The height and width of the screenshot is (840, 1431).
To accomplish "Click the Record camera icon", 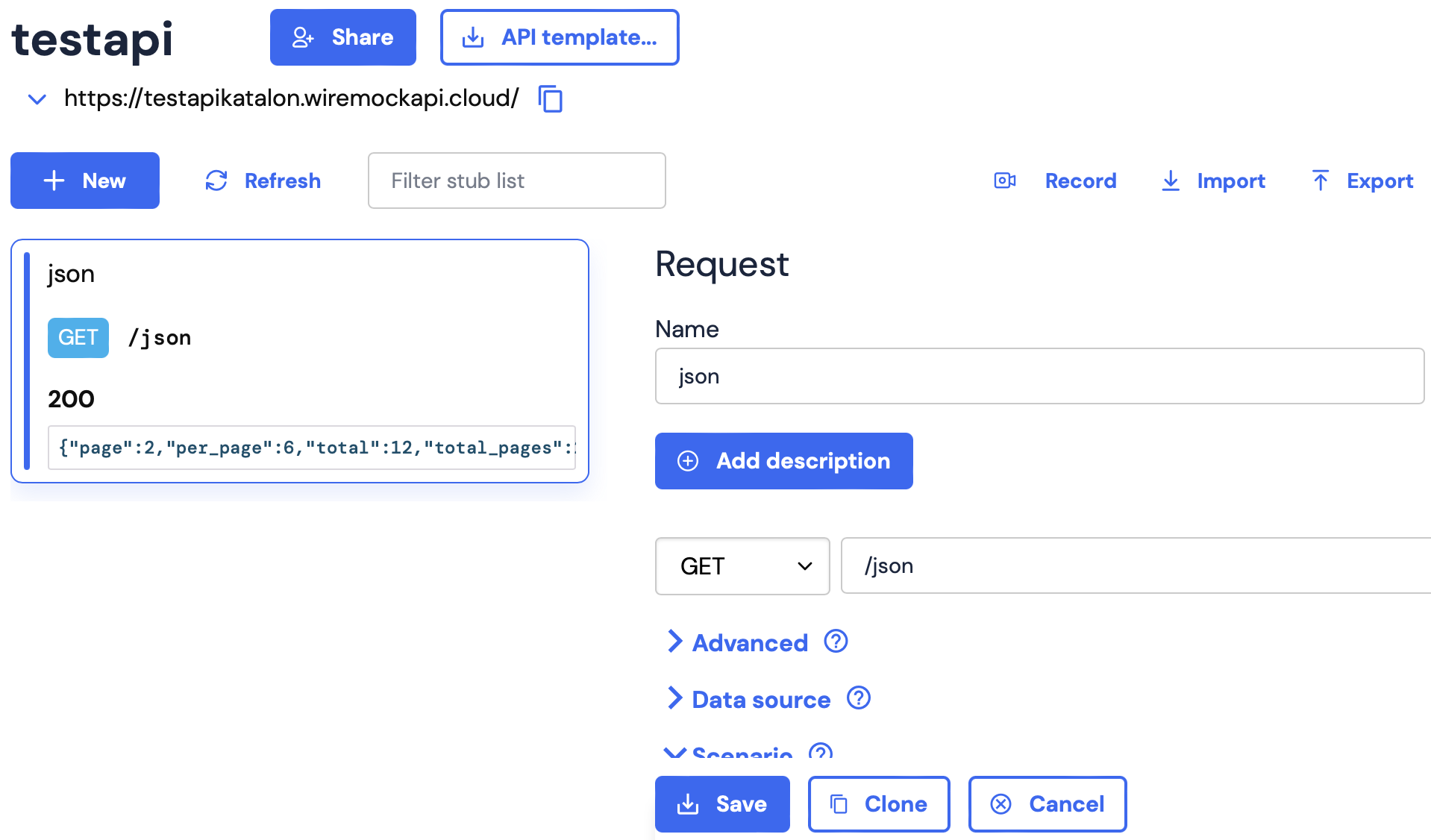I will 1005,181.
